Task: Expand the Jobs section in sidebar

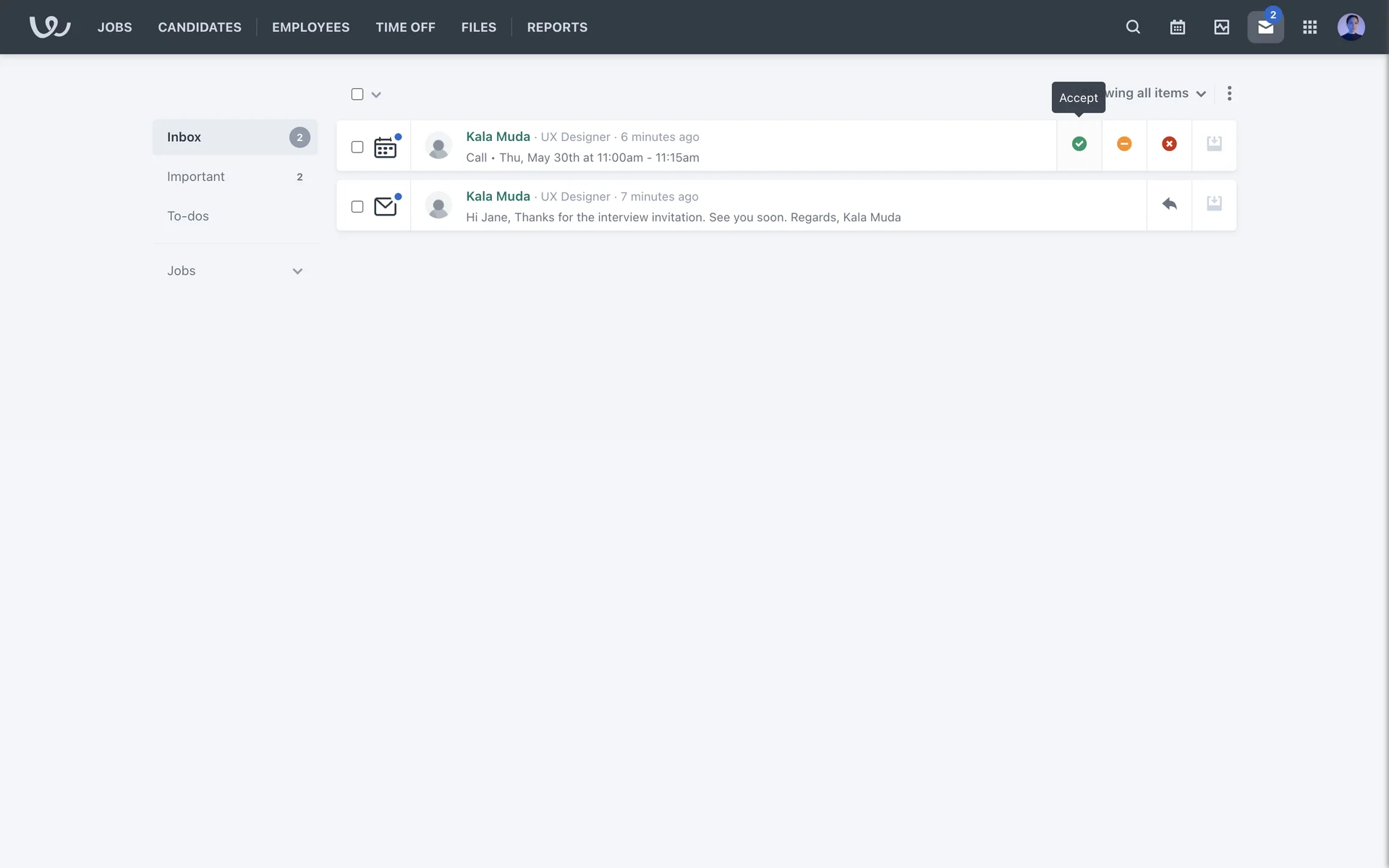Action: [x=297, y=271]
